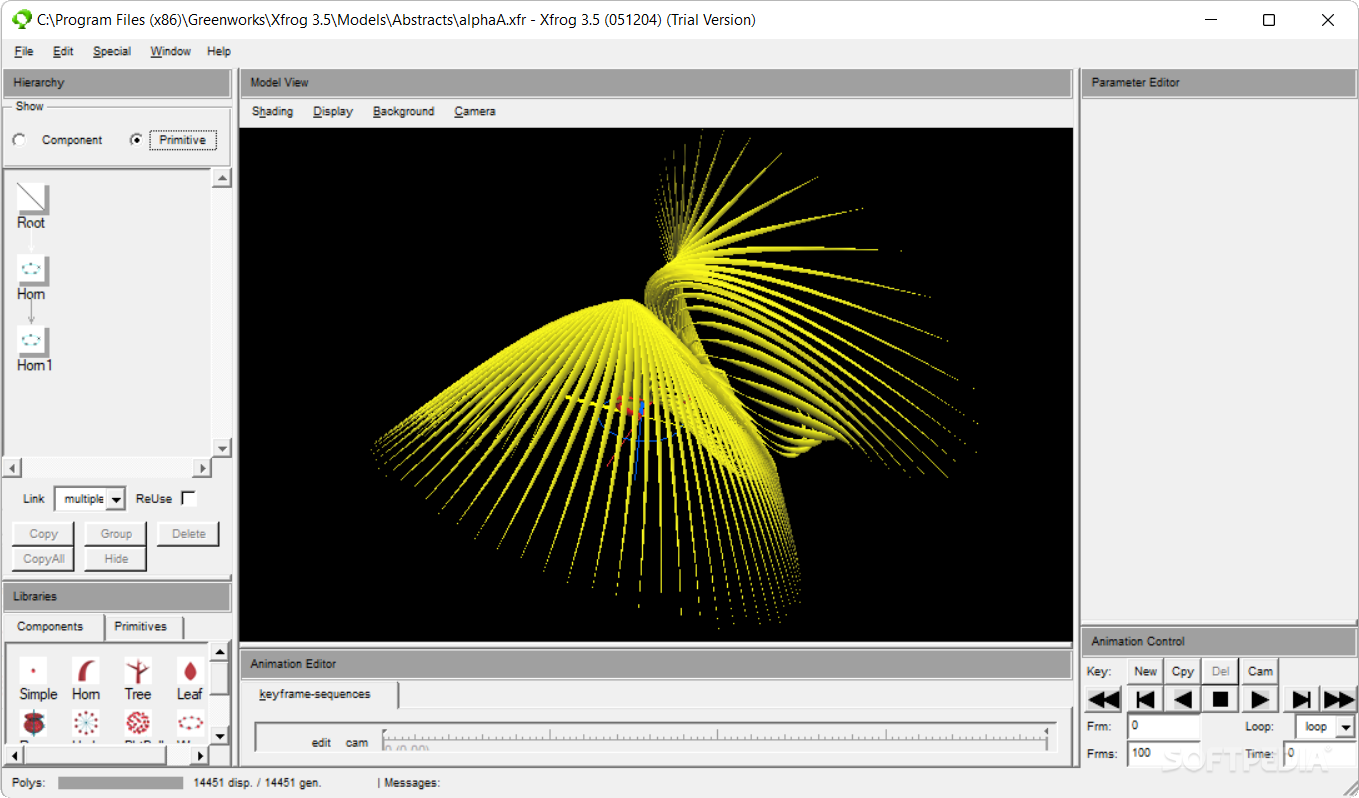The height and width of the screenshot is (798, 1359).
Task: Click the Del key button
Action: [1221, 671]
